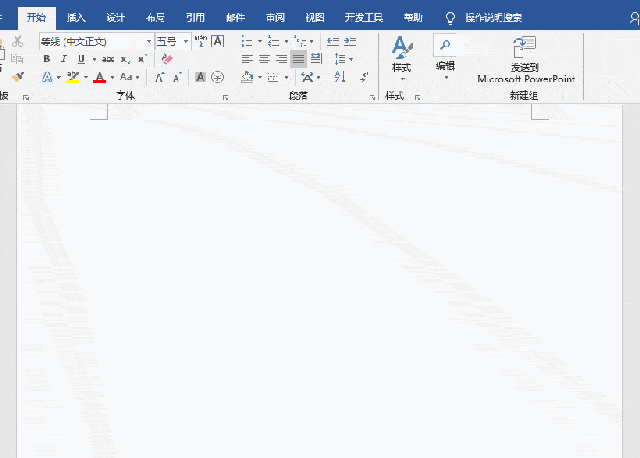Toggle superscript formatting

point(142,59)
